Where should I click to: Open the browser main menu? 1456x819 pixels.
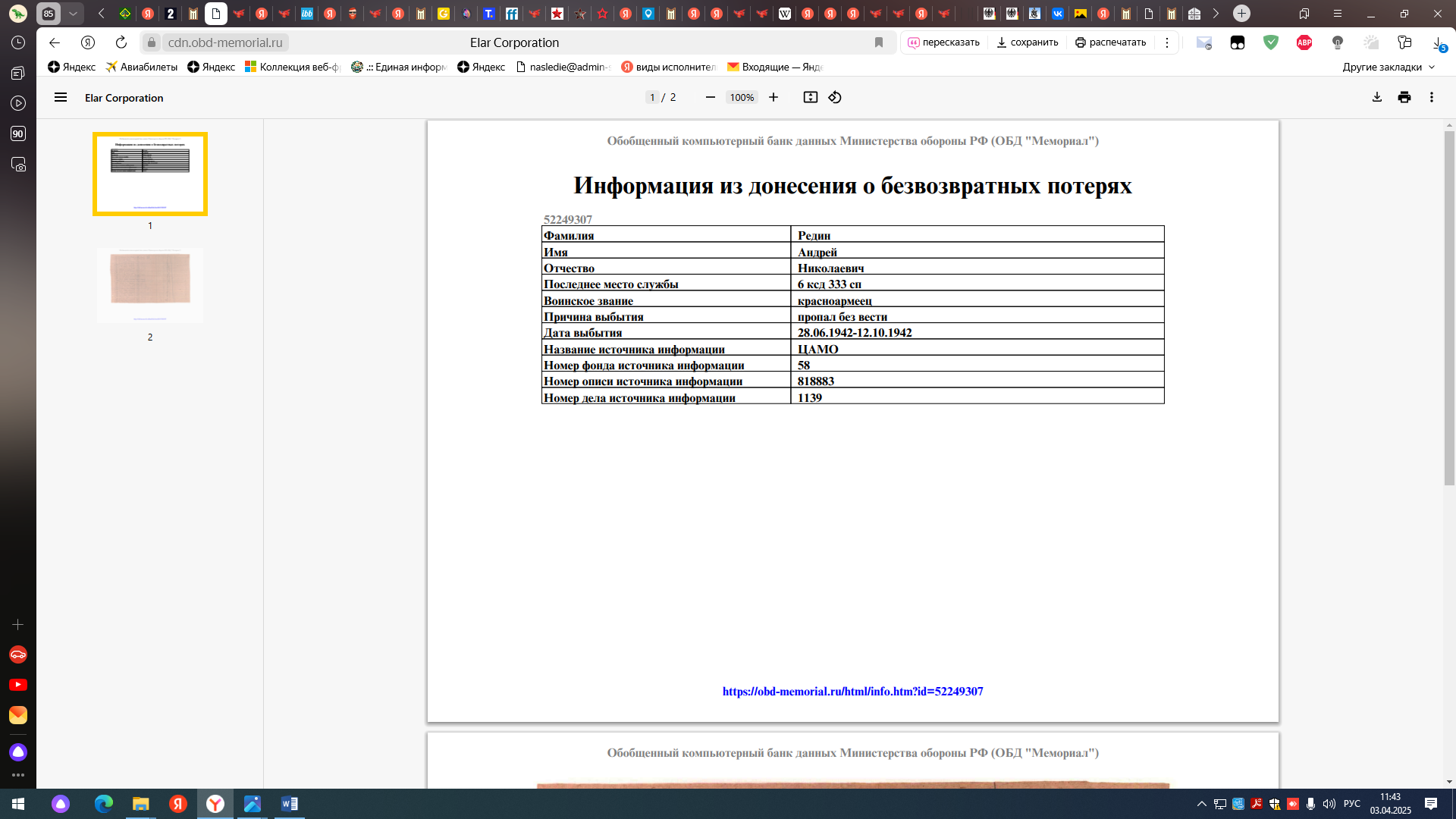[1338, 14]
